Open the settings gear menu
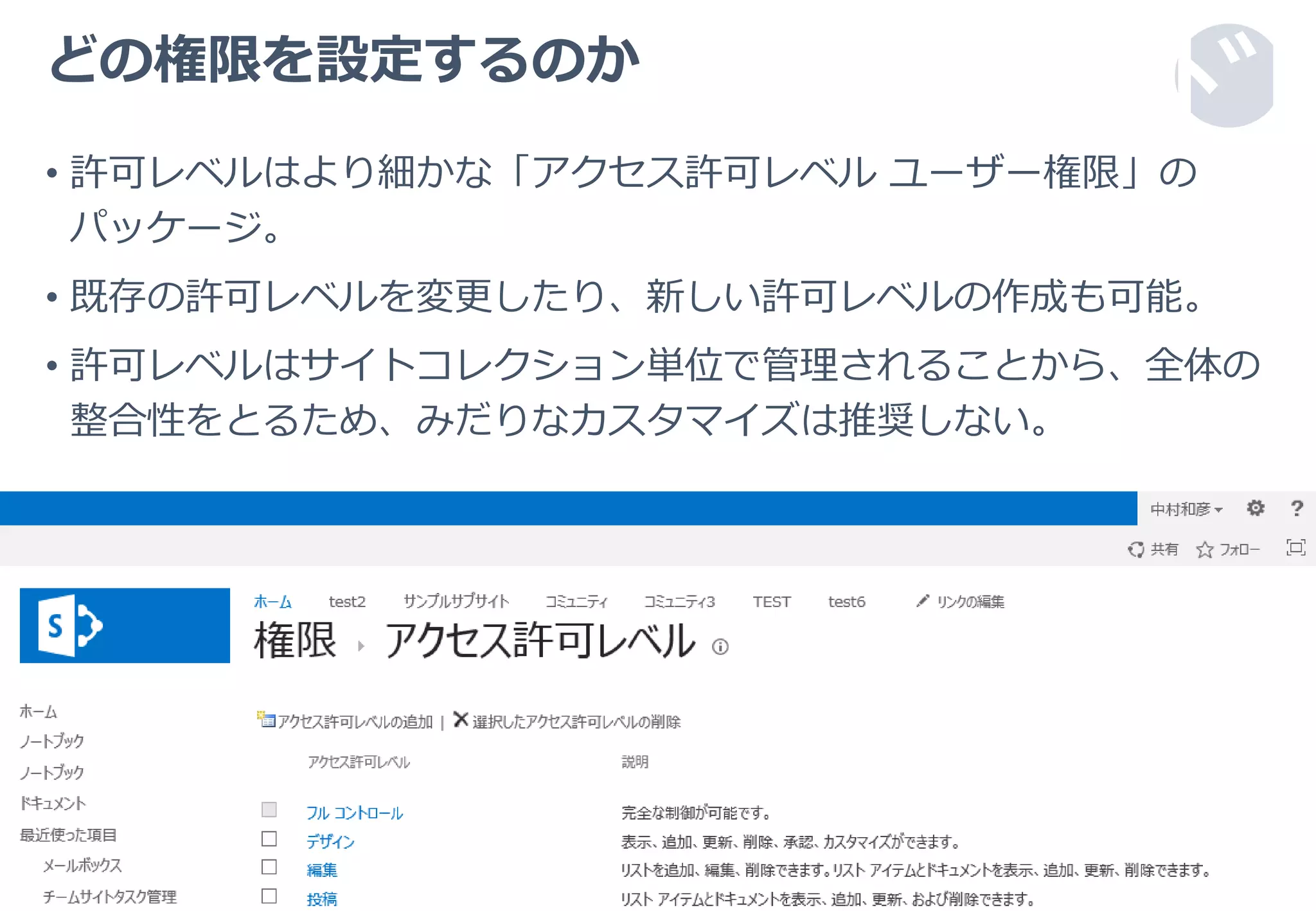 point(1255,508)
